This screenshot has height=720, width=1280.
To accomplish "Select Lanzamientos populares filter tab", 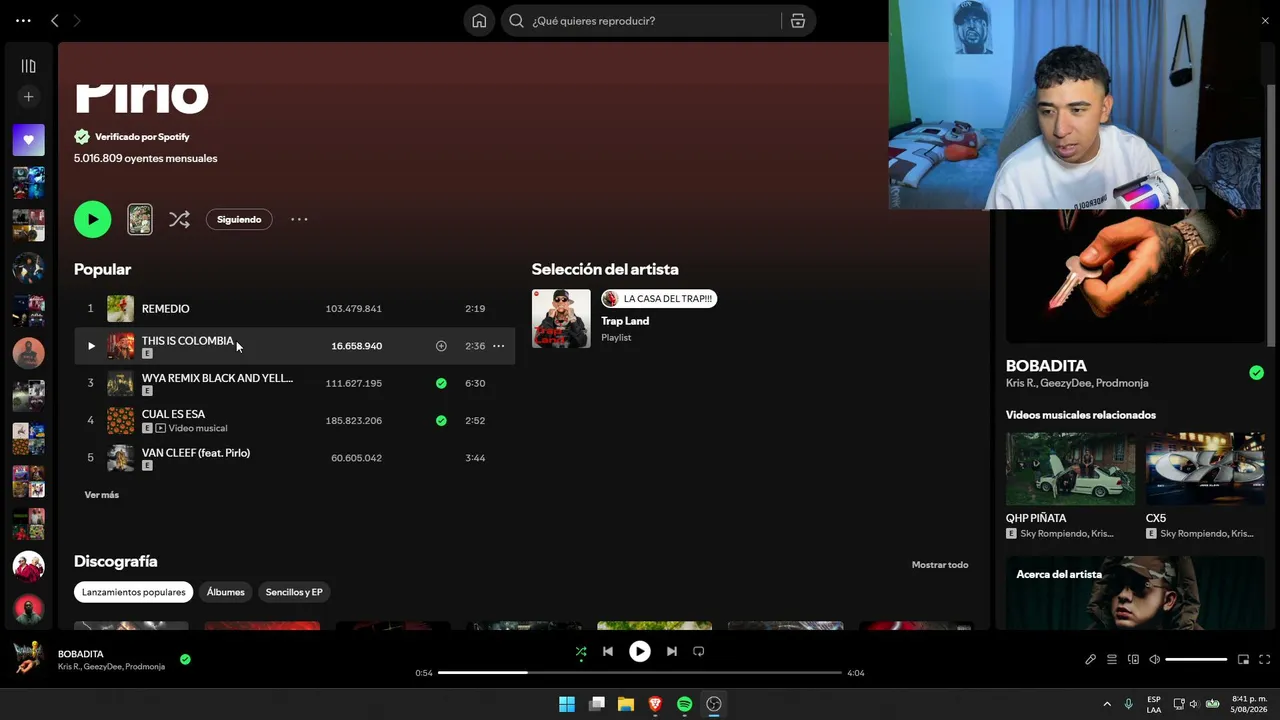I will [x=134, y=592].
